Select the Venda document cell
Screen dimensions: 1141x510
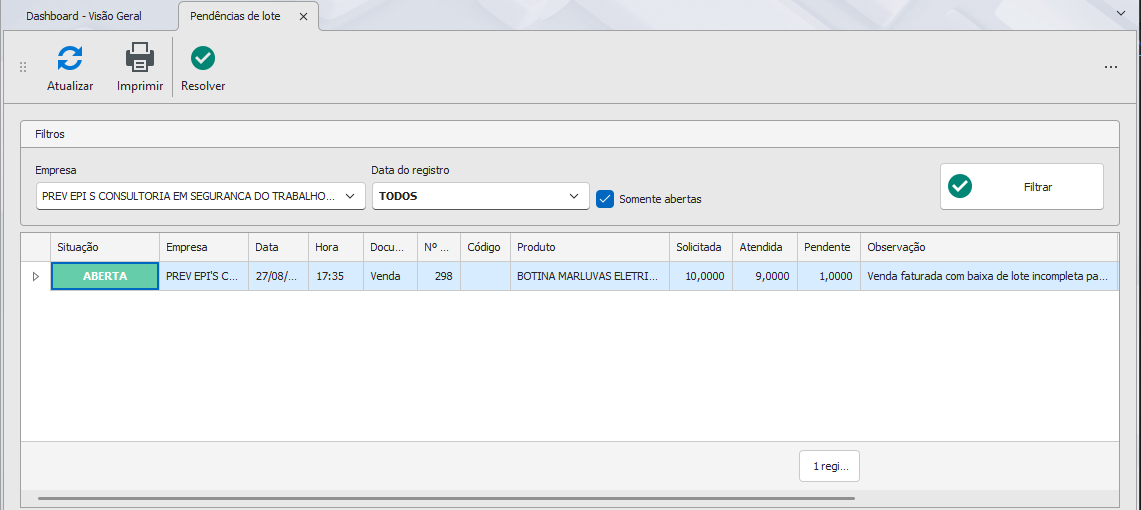(x=390, y=276)
